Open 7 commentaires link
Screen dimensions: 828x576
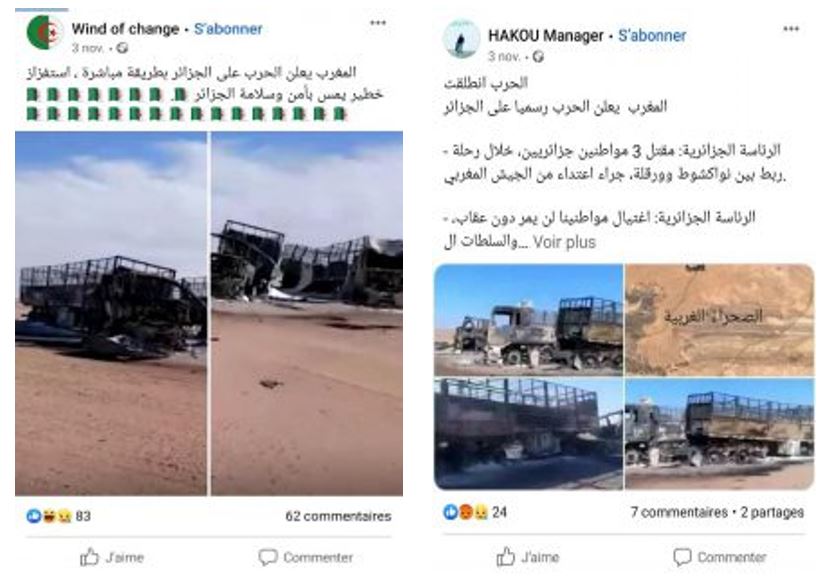679,512
